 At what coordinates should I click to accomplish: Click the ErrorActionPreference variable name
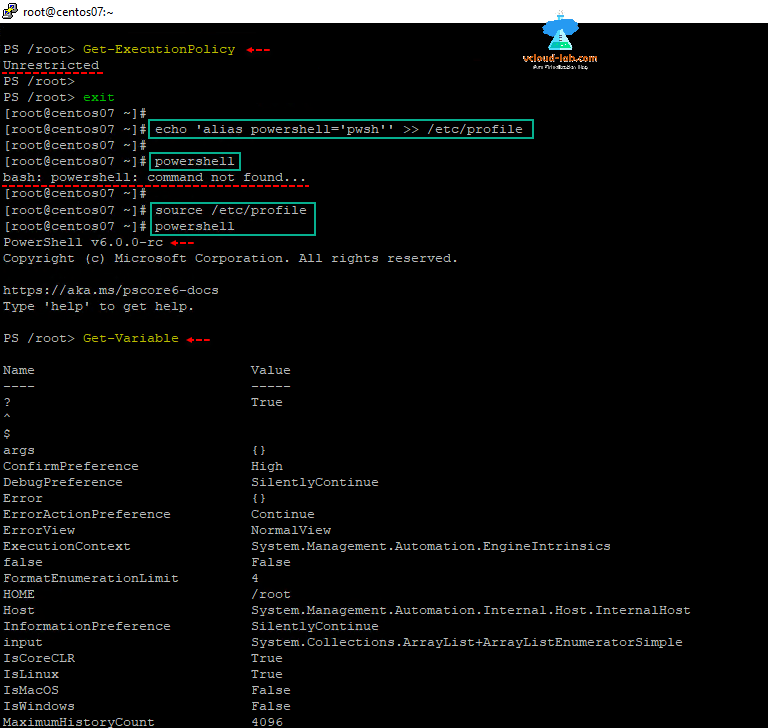87,514
